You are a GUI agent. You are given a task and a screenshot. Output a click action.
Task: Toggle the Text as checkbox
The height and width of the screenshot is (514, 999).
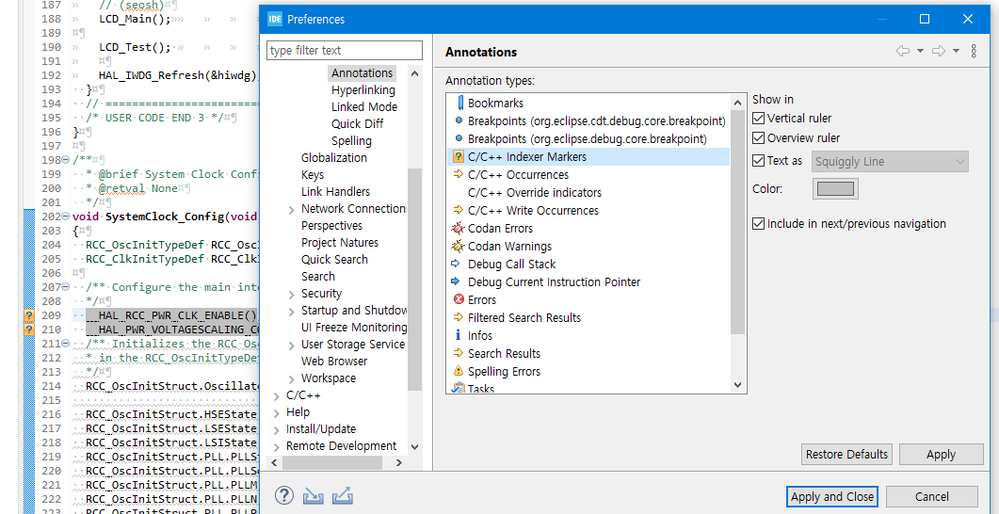(758, 161)
